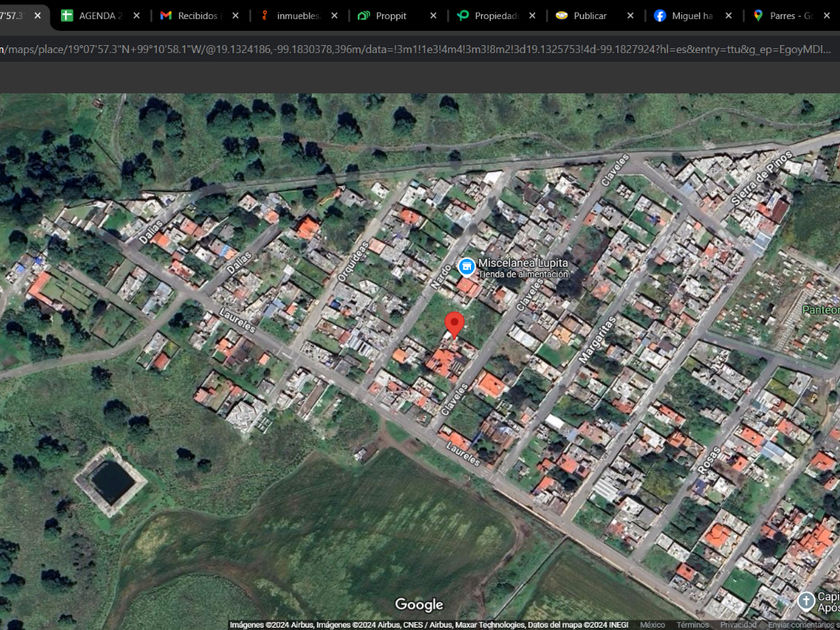Close the AGENDA tab
The image size is (840, 630).
137,16
